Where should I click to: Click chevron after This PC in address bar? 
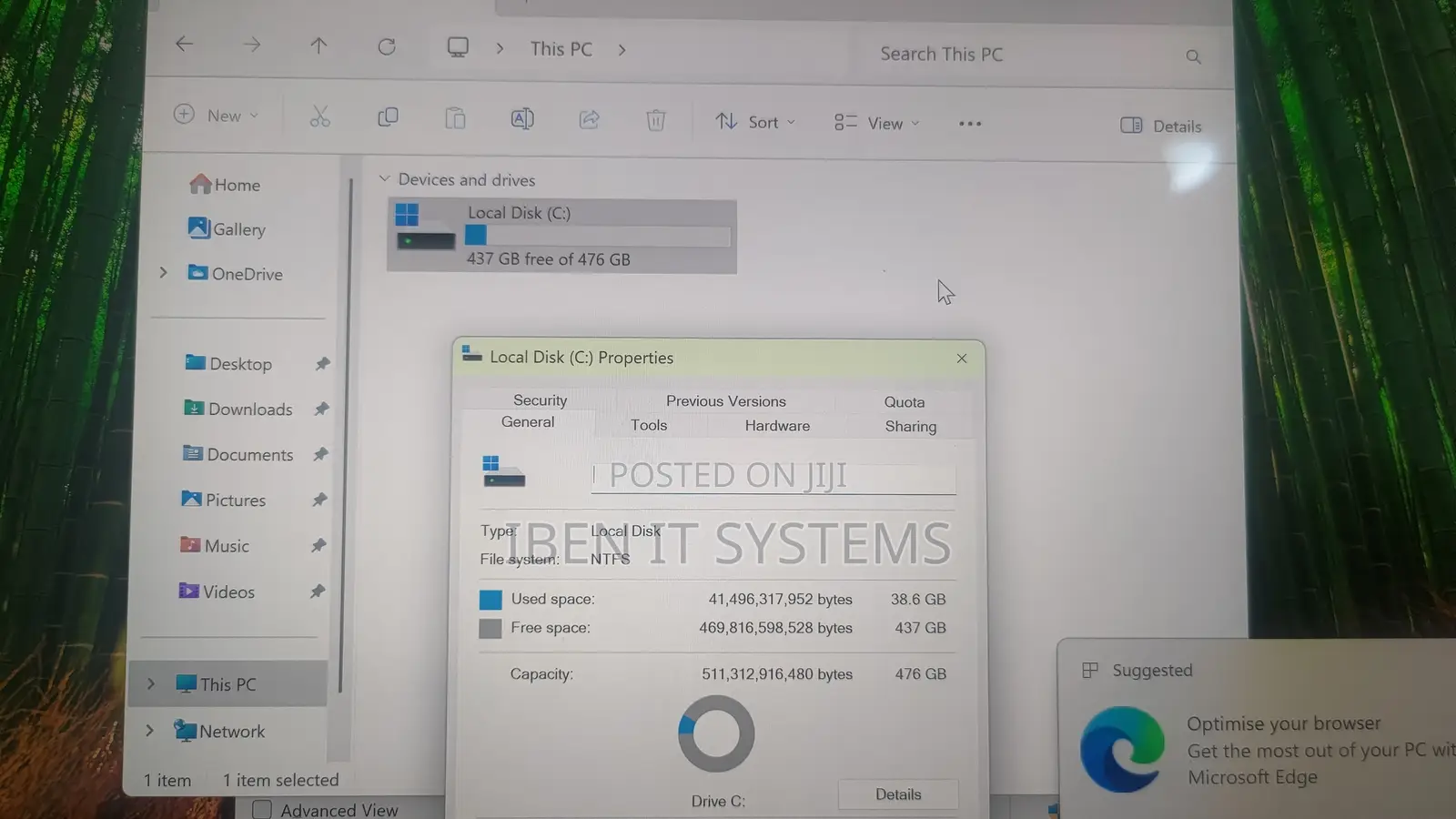point(622,50)
